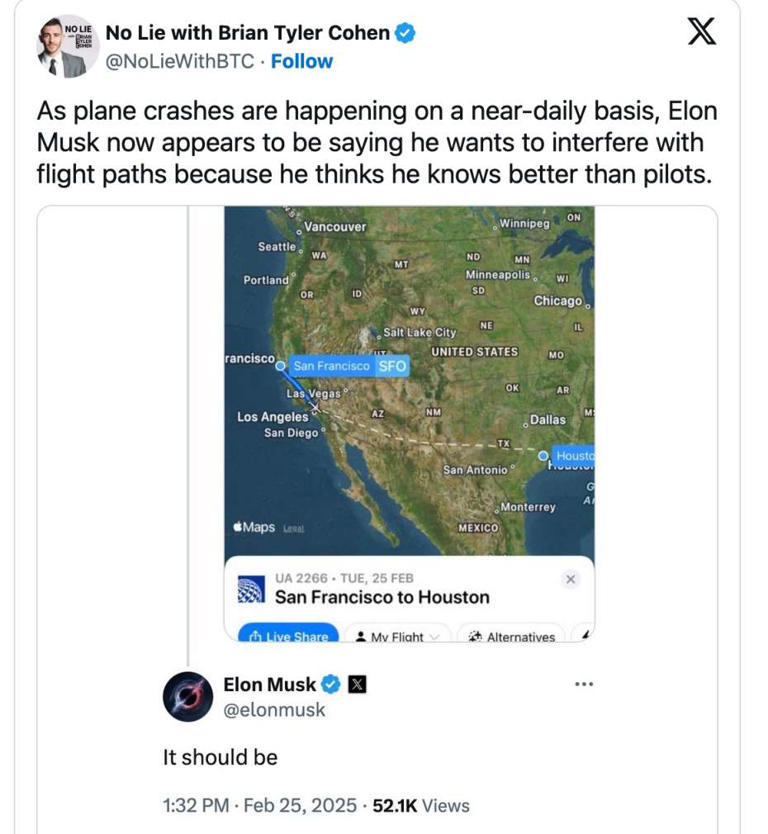Click Elon Musk's verified checkmark badge
Image resolution: width=768 pixels, height=834 pixels.
[330, 685]
